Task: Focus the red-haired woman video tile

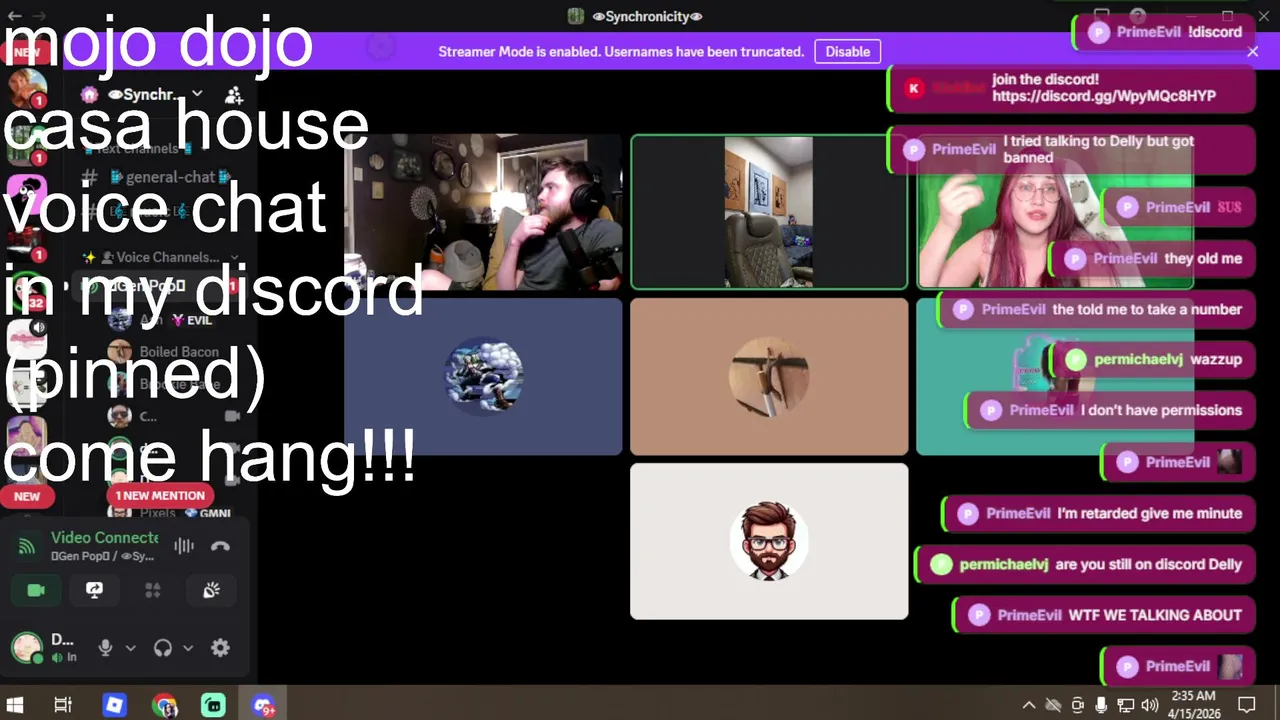Action: 1055,212
